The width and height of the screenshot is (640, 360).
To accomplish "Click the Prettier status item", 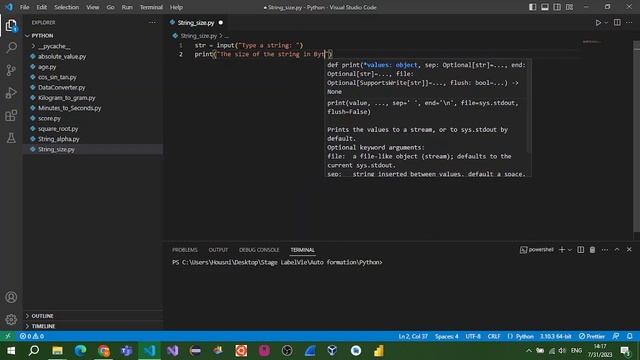I will tap(592, 336).
